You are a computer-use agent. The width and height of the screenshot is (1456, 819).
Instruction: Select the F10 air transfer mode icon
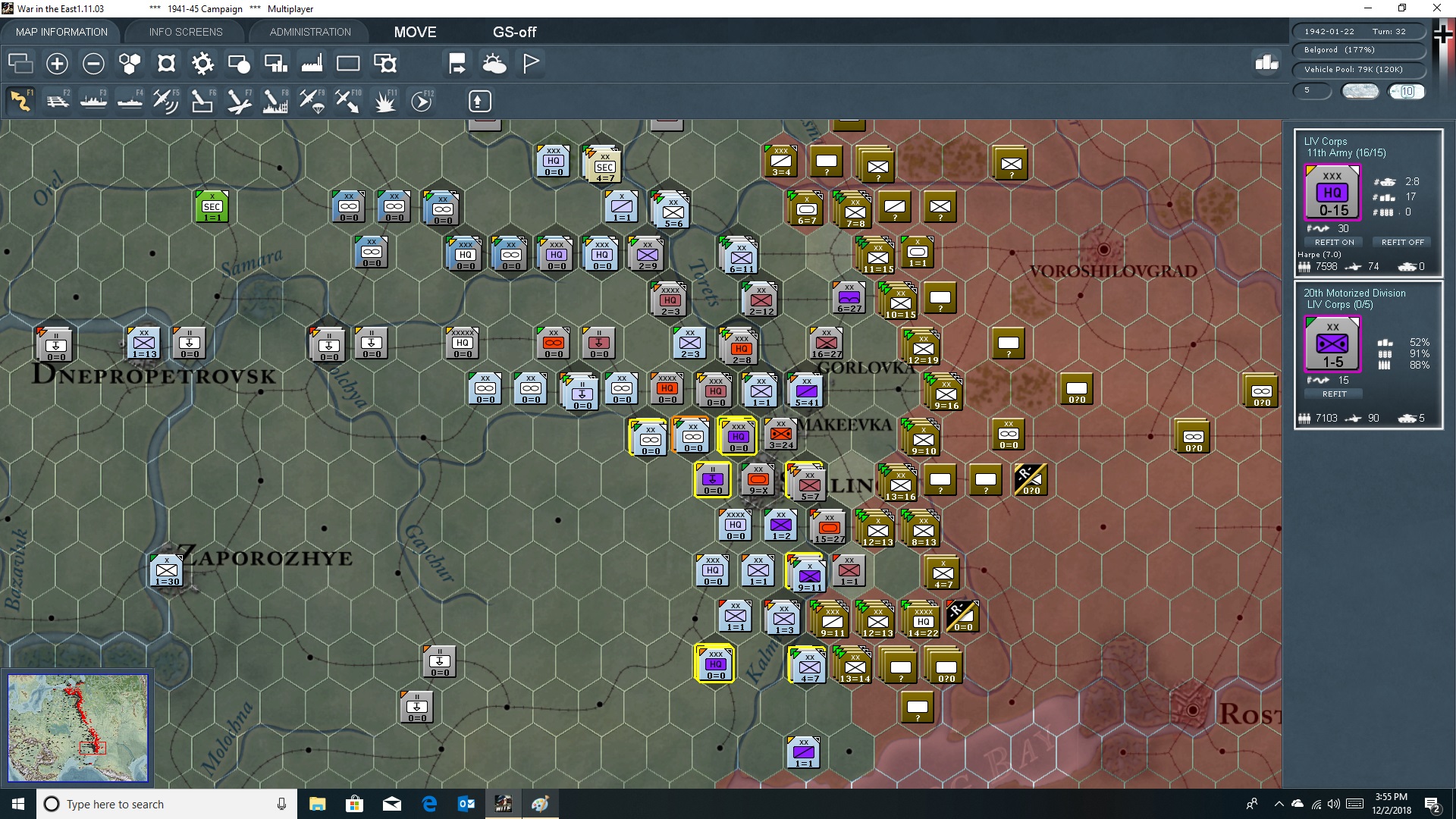click(x=348, y=101)
